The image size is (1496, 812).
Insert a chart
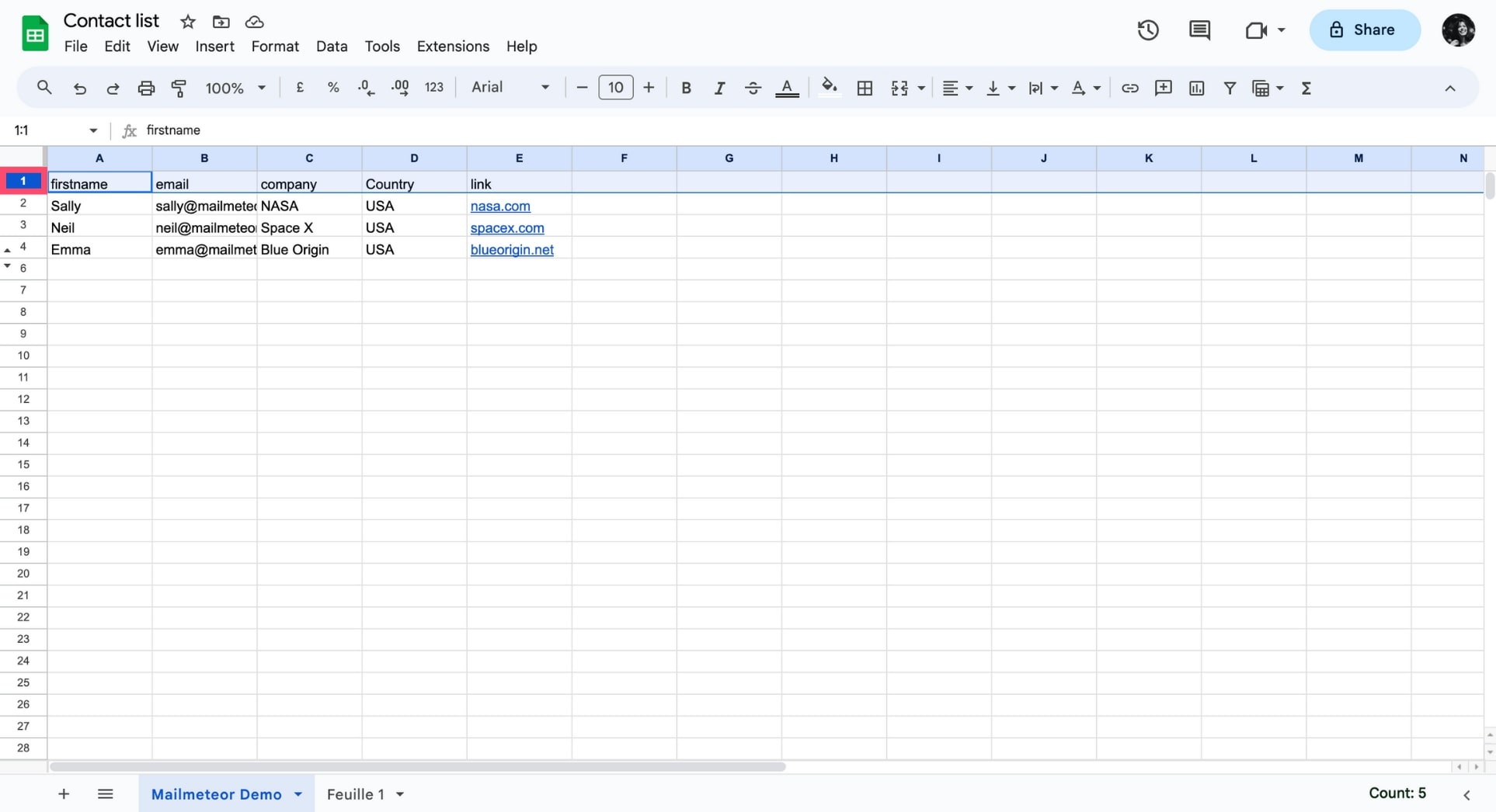pyautogui.click(x=1197, y=88)
